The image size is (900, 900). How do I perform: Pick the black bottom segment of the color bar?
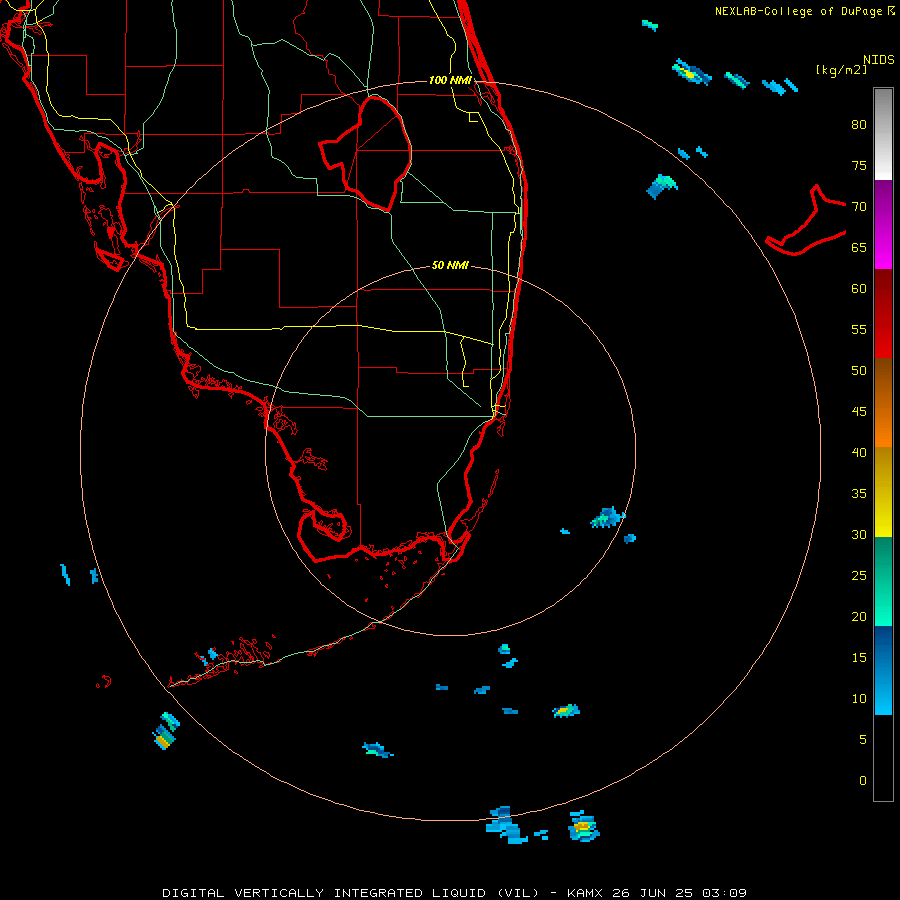click(883, 758)
